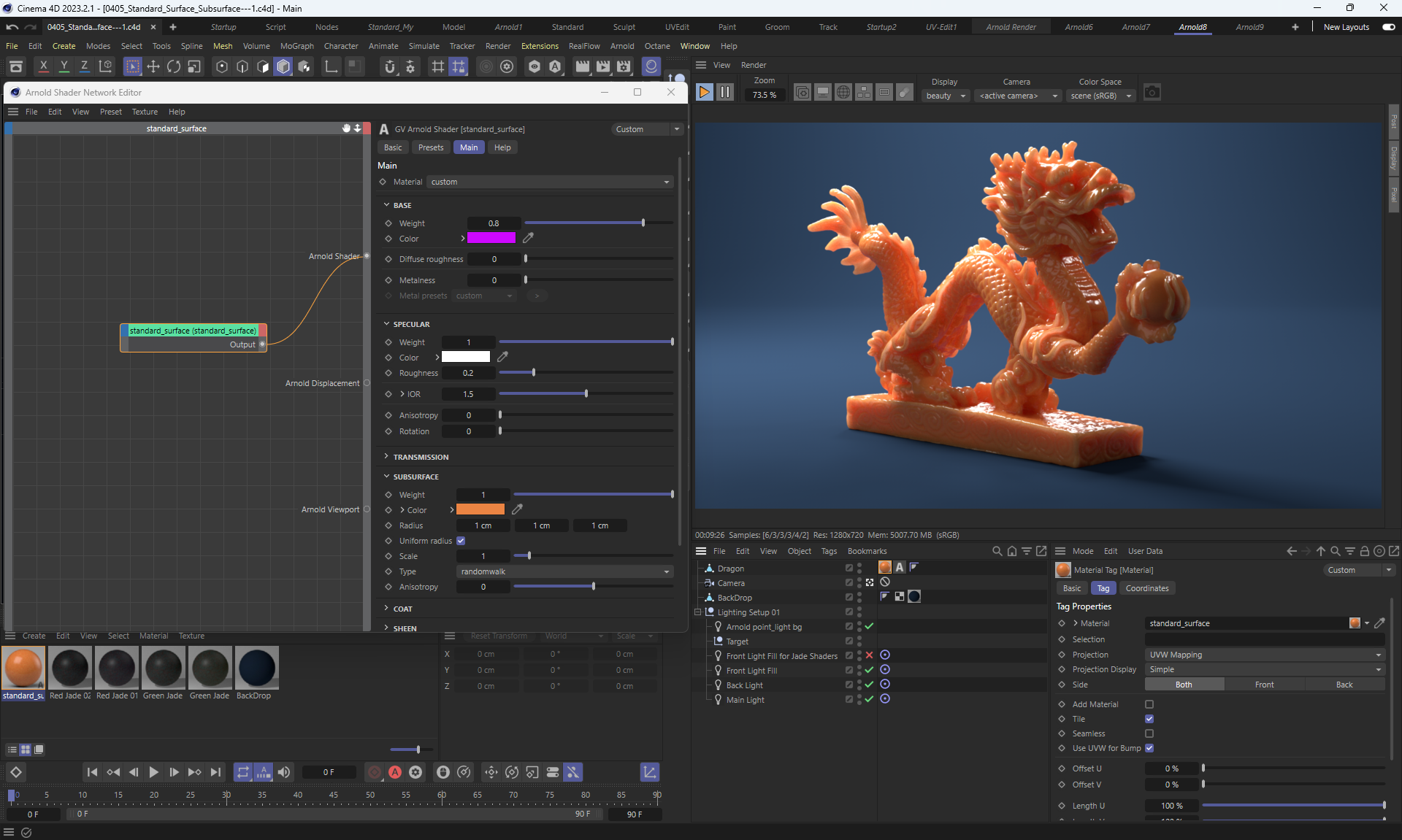Select the Red Jade 01 material thumbnail
The width and height of the screenshot is (1402, 840).
(x=117, y=668)
